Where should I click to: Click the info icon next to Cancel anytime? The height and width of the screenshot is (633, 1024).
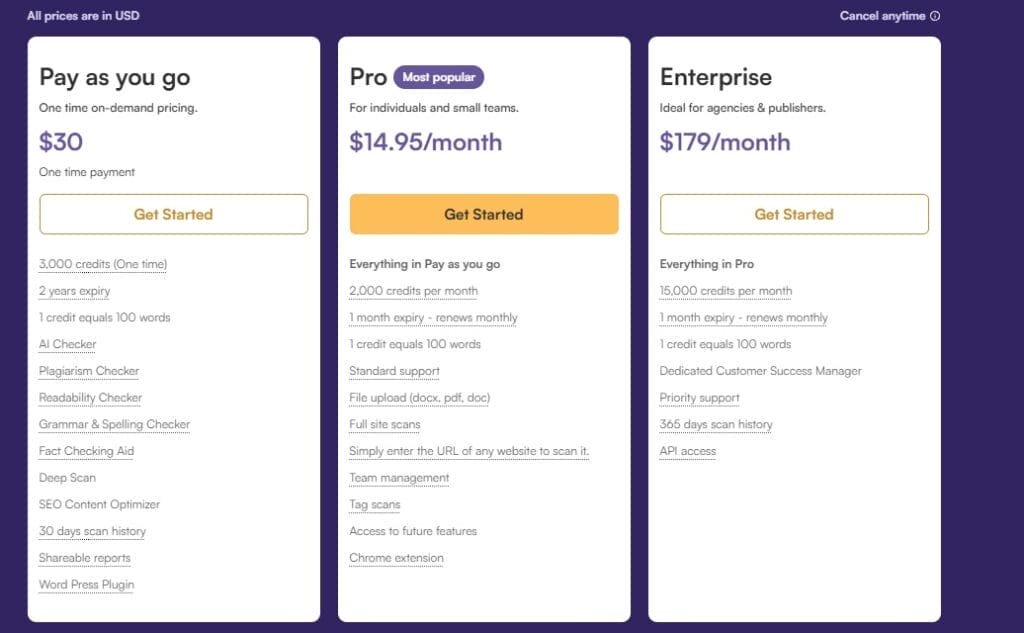pos(936,16)
